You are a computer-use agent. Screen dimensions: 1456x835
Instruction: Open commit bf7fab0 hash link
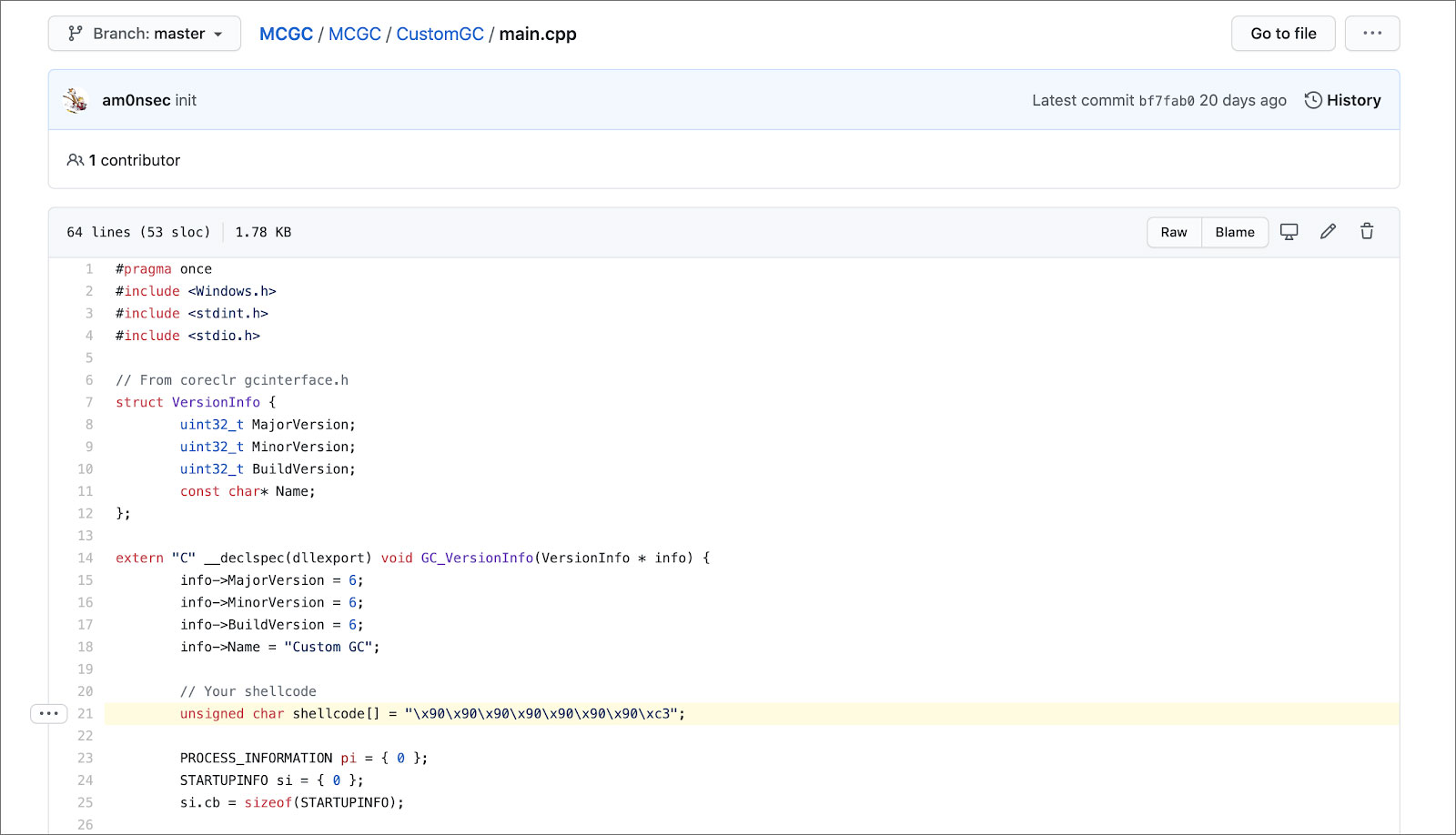1167,101
